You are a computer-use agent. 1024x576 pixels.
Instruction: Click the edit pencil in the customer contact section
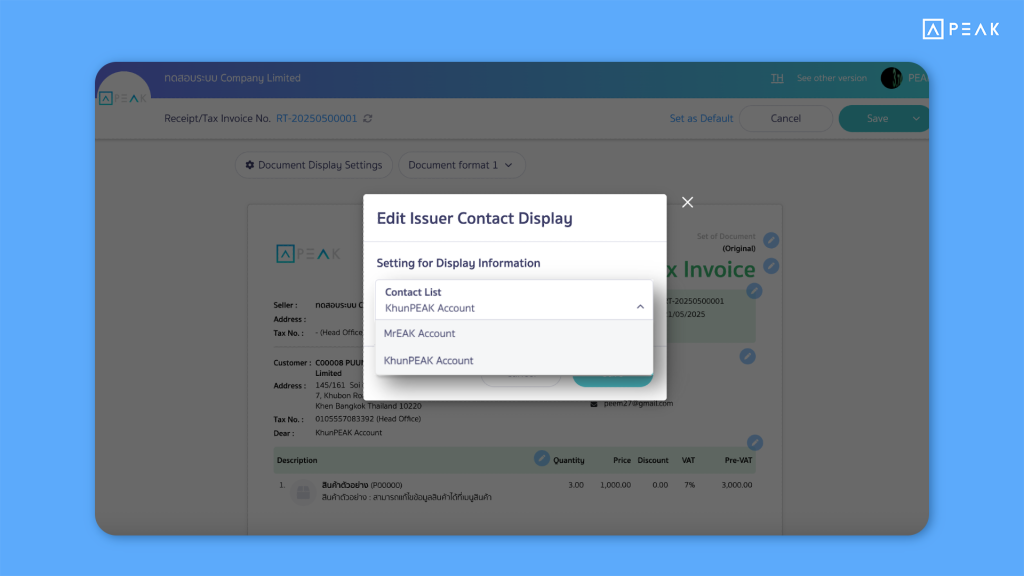[747, 356]
